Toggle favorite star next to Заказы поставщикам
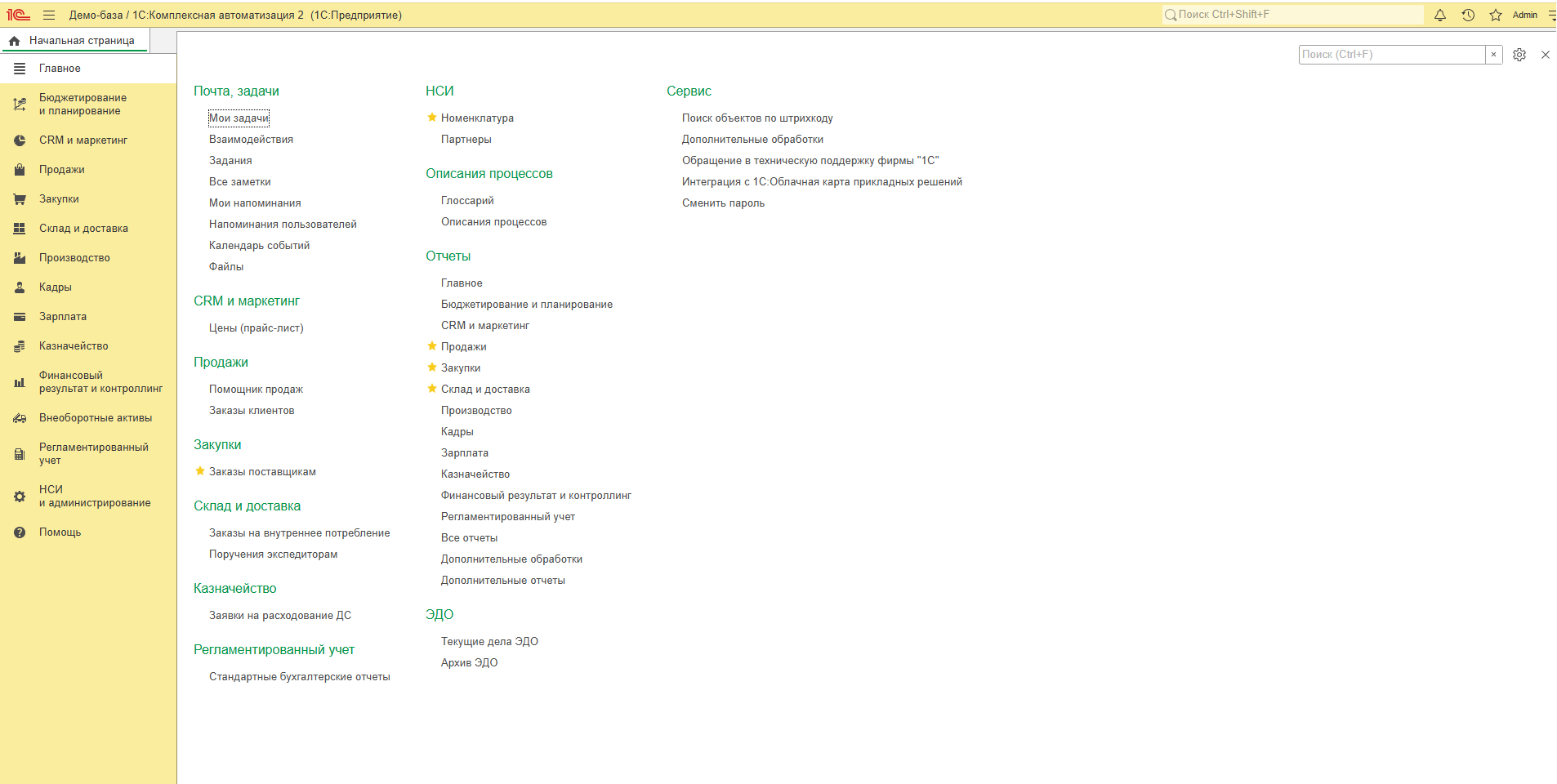This screenshot has height=784, width=1557. pyautogui.click(x=200, y=471)
